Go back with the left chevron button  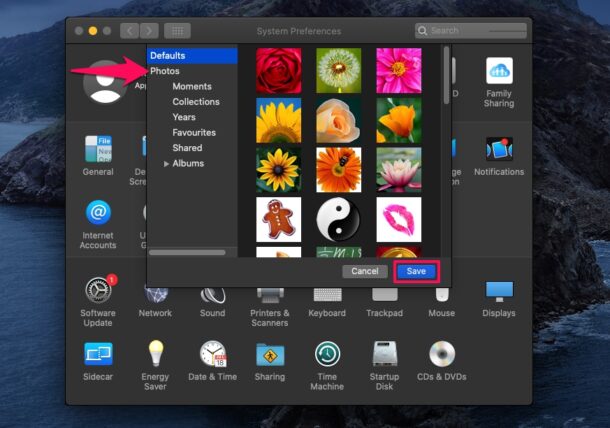(130, 31)
